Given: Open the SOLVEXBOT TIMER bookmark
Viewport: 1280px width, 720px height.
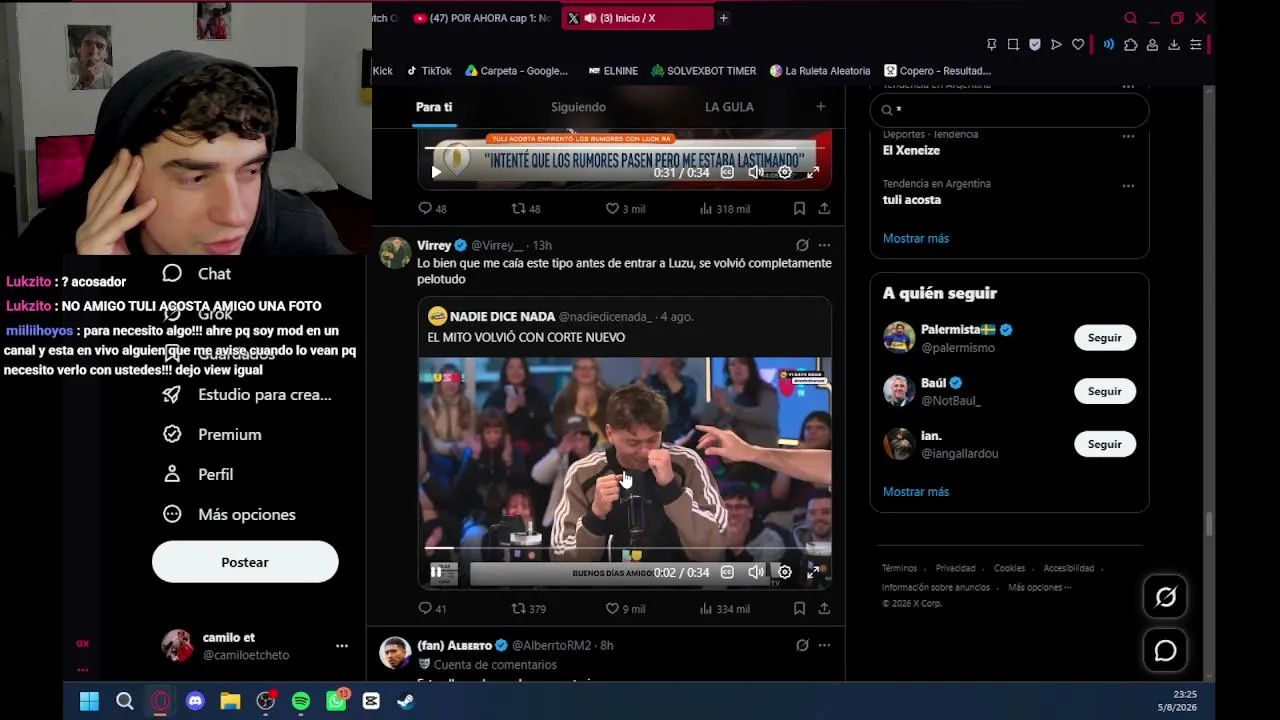Looking at the screenshot, I should pyautogui.click(x=703, y=71).
